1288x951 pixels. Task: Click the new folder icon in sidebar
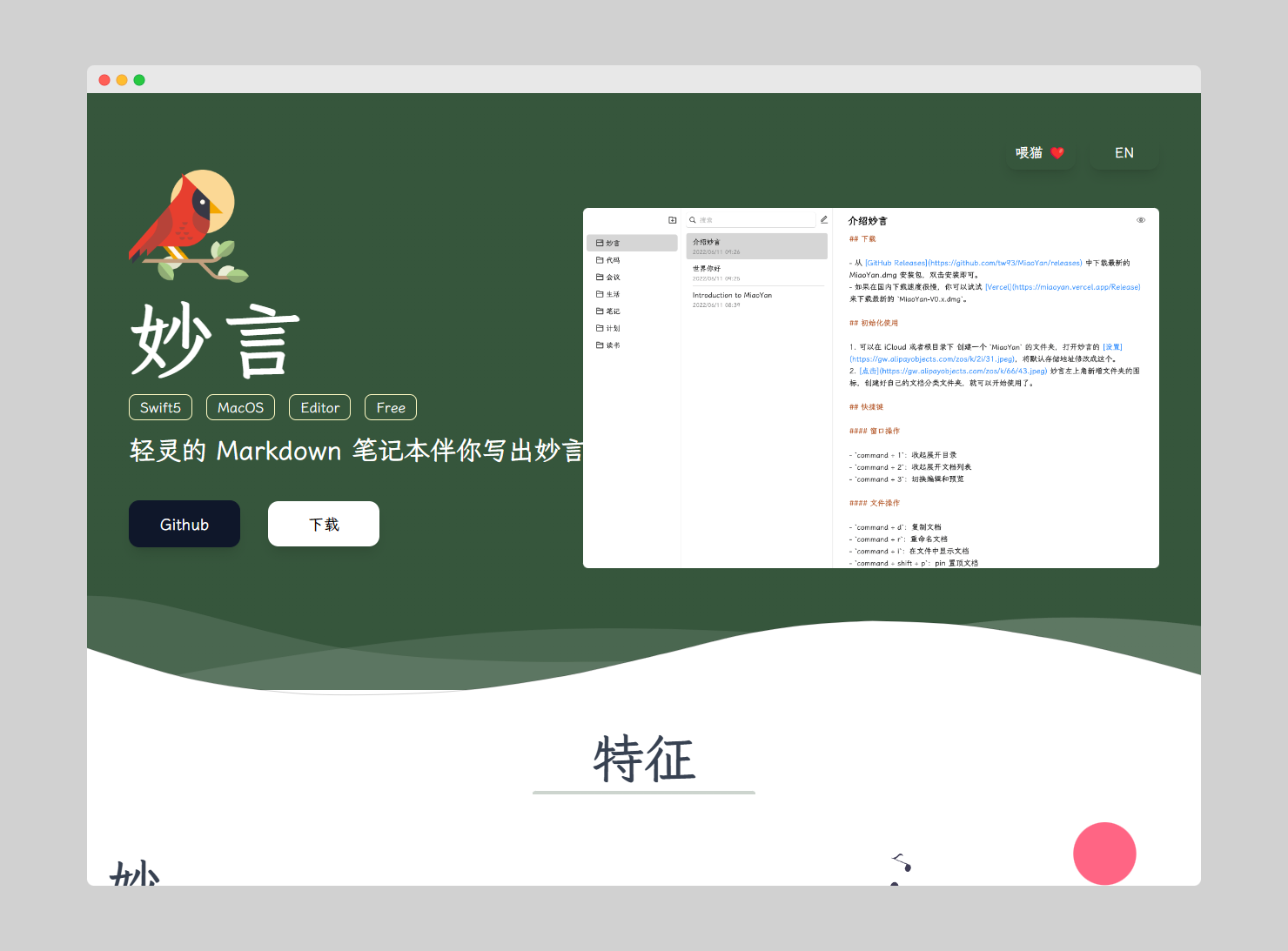click(x=672, y=220)
